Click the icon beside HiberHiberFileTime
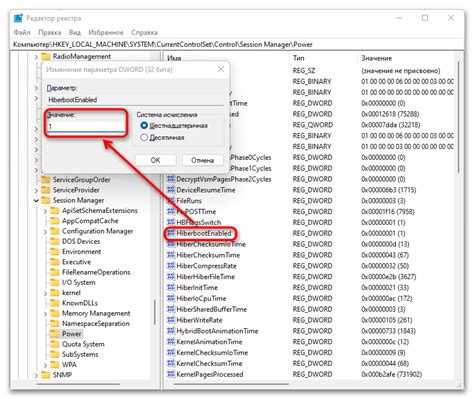This screenshot has width=474, height=399. pyautogui.click(x=171, y=277)
